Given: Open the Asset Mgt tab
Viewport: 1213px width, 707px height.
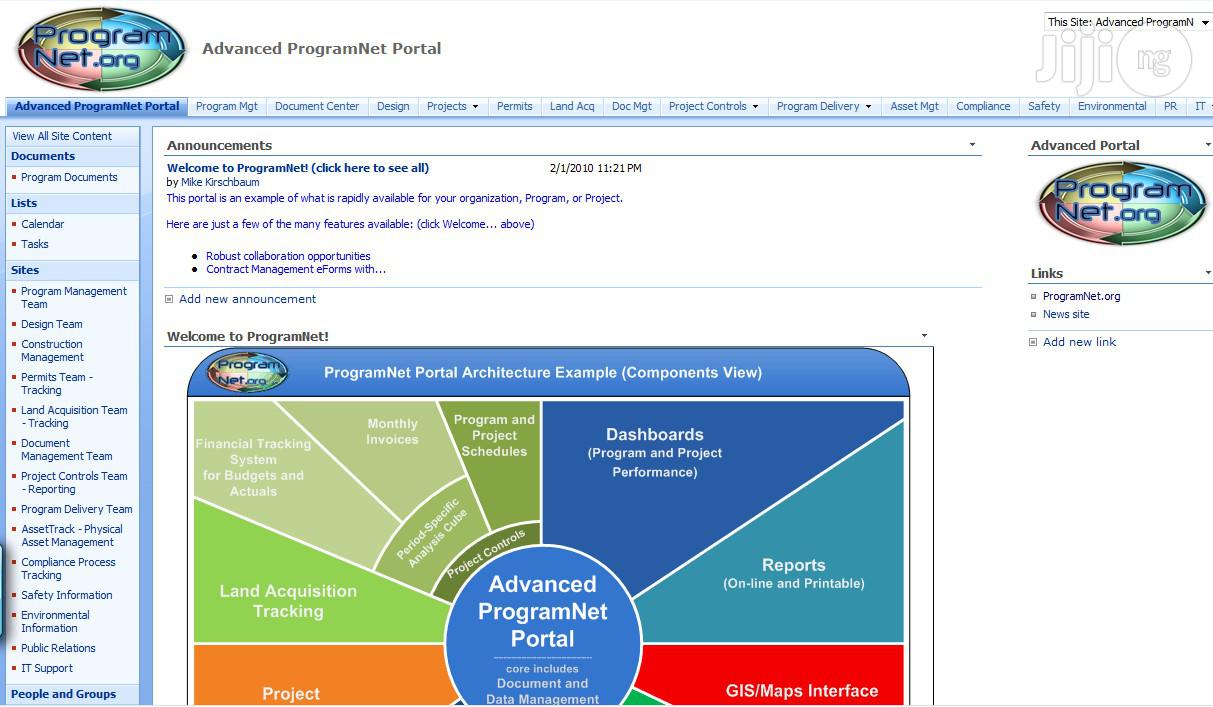Looking at the screenshot, I should point(914,106).
